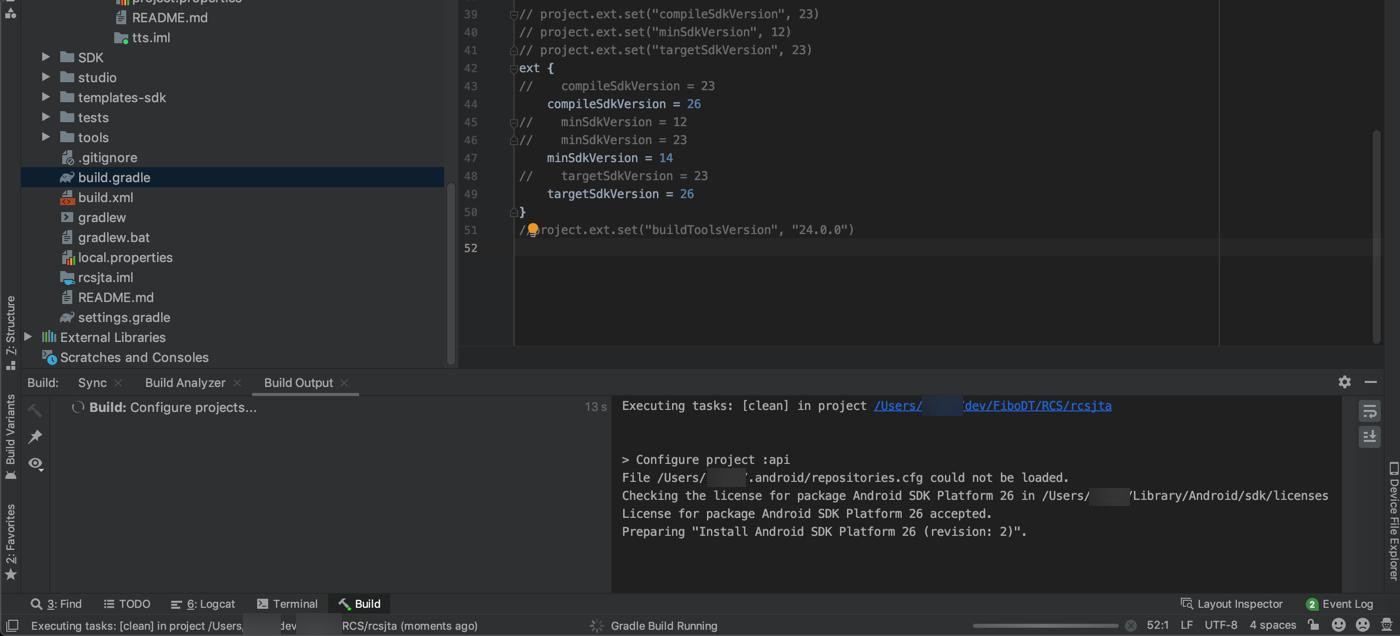
Task: Open the Build Variants side panel
Action: [11, 437]
